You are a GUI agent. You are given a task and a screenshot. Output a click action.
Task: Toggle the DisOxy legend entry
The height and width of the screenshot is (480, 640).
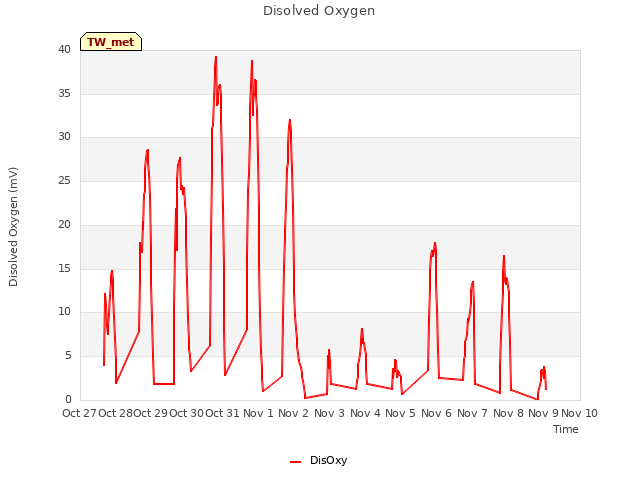pyautogui.click(x=318, y=460)
